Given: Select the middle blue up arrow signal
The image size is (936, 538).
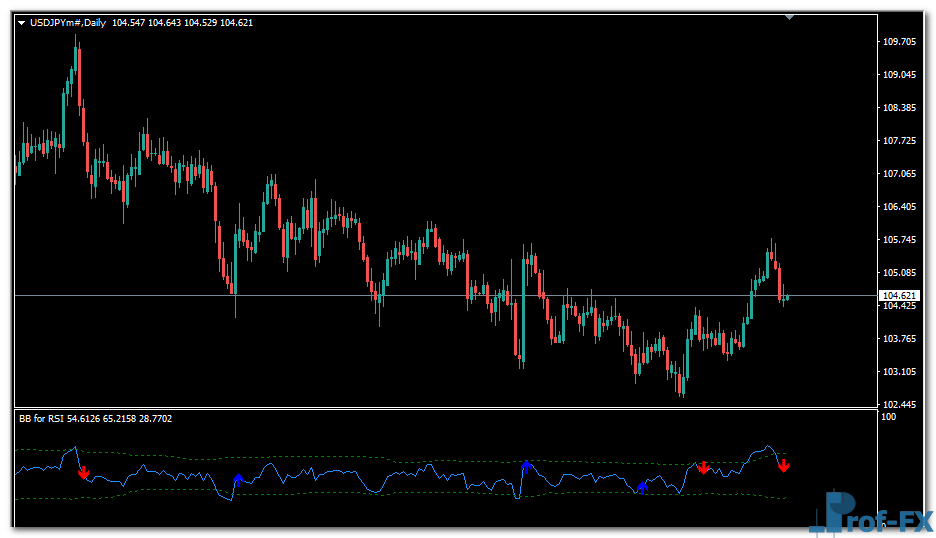Looking at the screenshot, I should click(525, 466).
